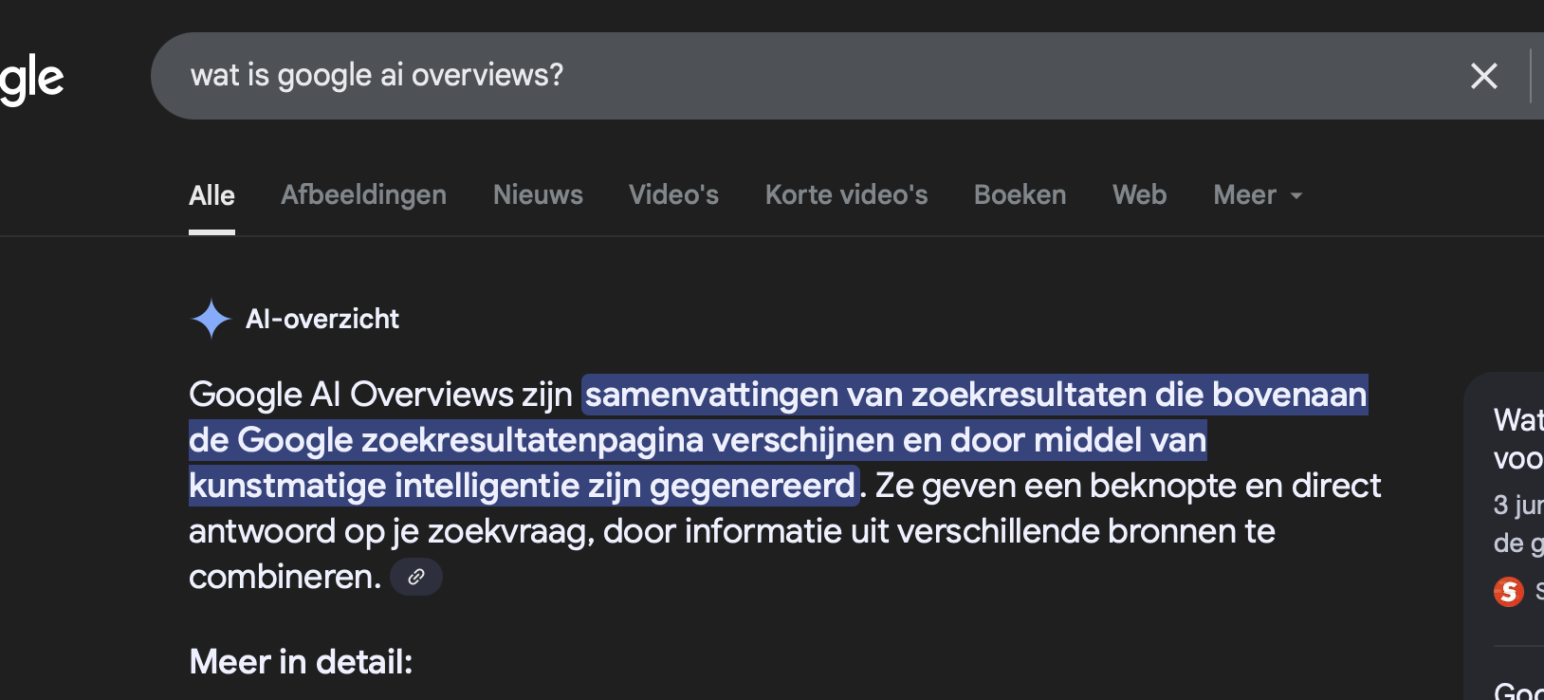Click the text 'Google AI Overviews zijn'
The width and height of the screenshot is (1544, 700).
coord(381,395)
